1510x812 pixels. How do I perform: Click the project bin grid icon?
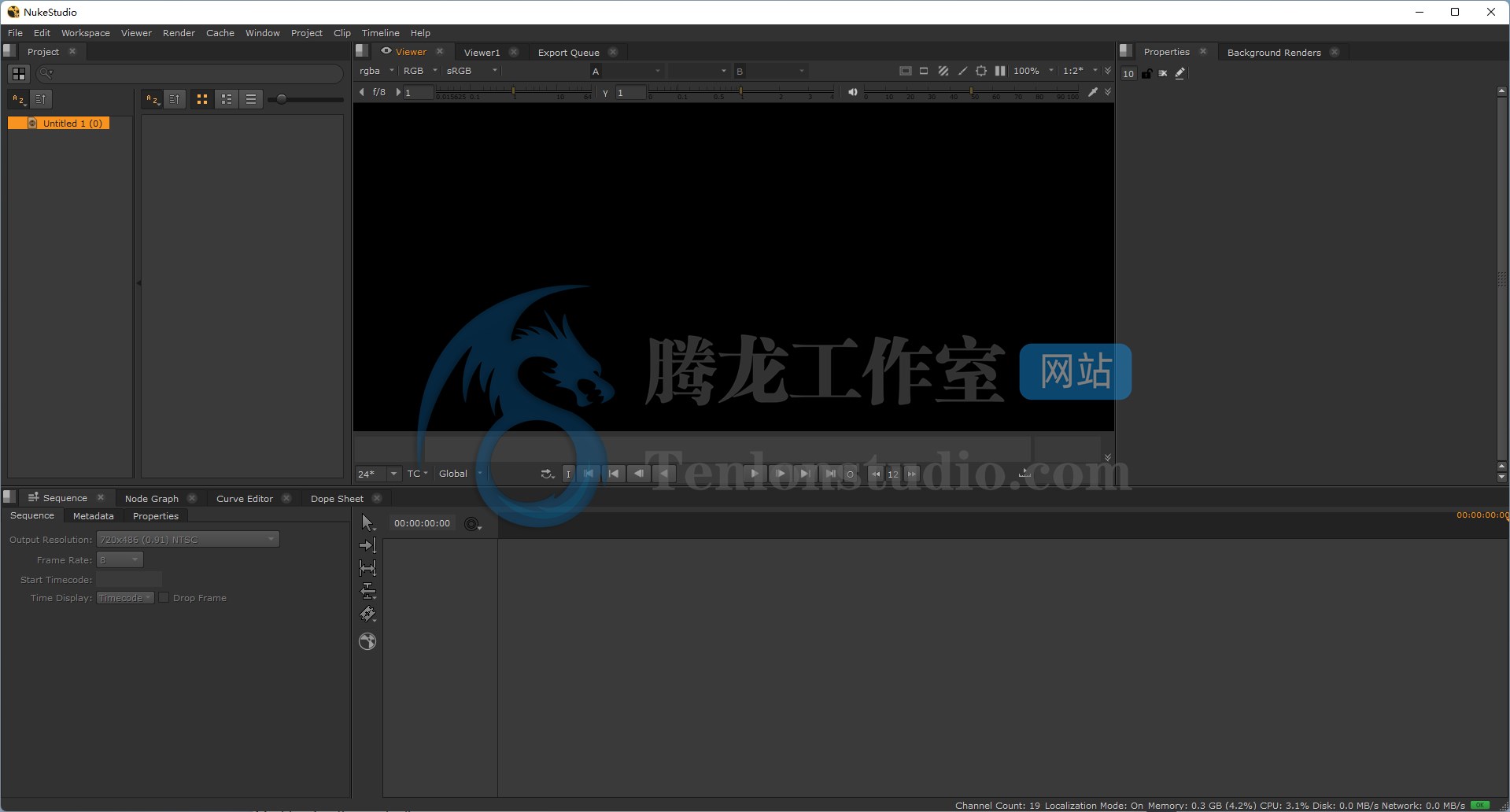pyautogui.click(x=19, y=74)
